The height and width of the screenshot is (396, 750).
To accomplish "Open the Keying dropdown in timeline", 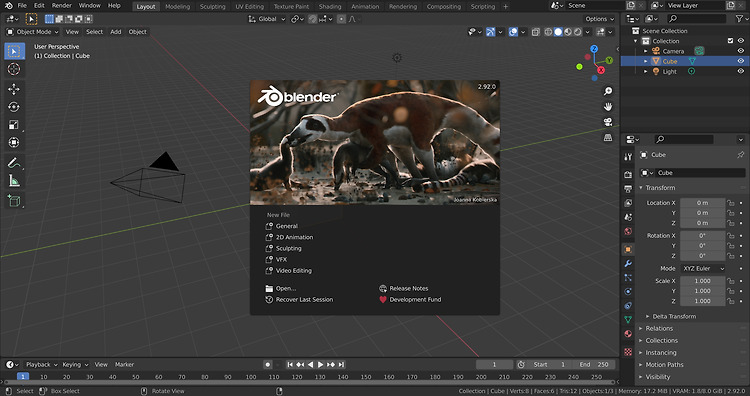I will tap(75, 364).
